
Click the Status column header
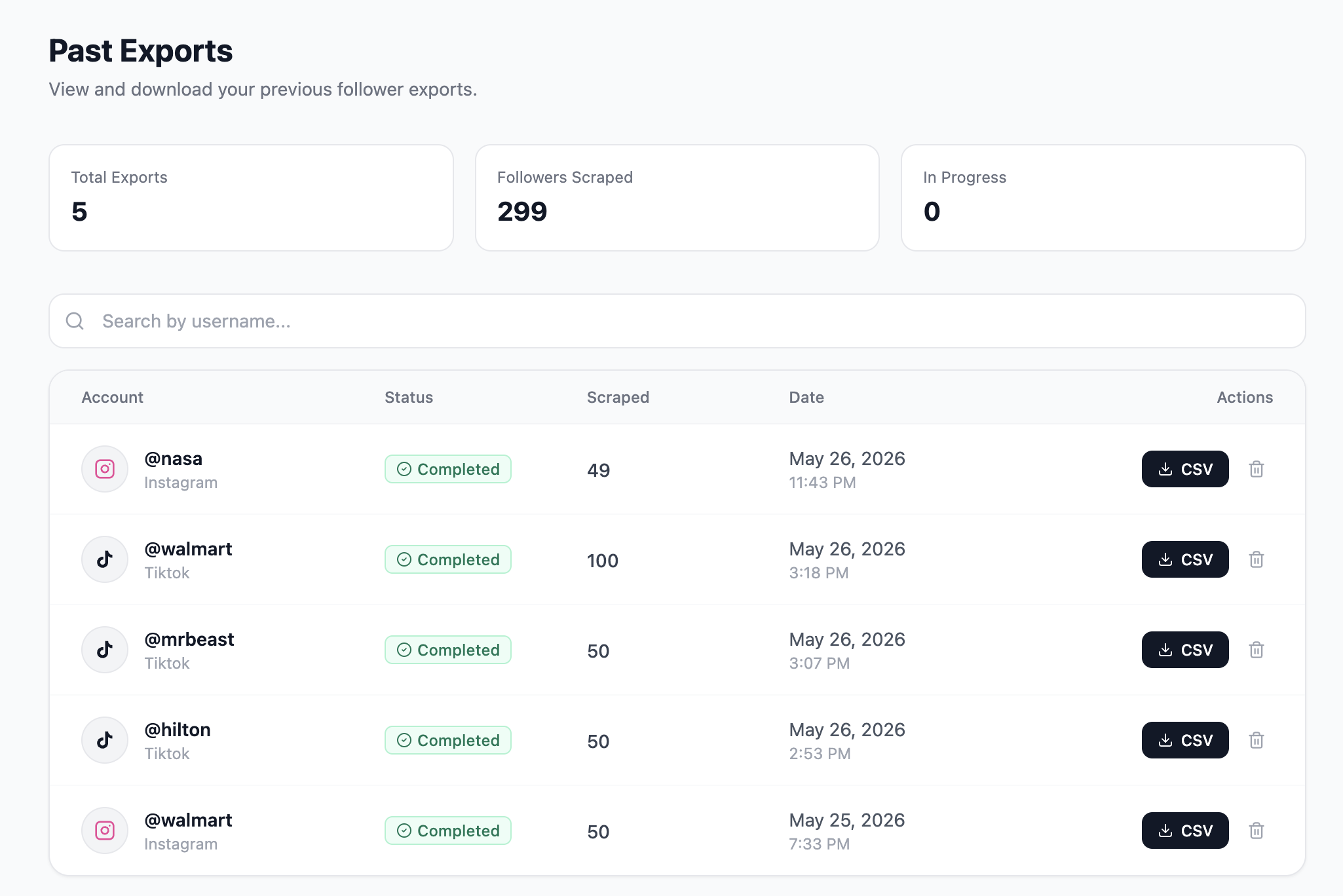click(409, 398)
